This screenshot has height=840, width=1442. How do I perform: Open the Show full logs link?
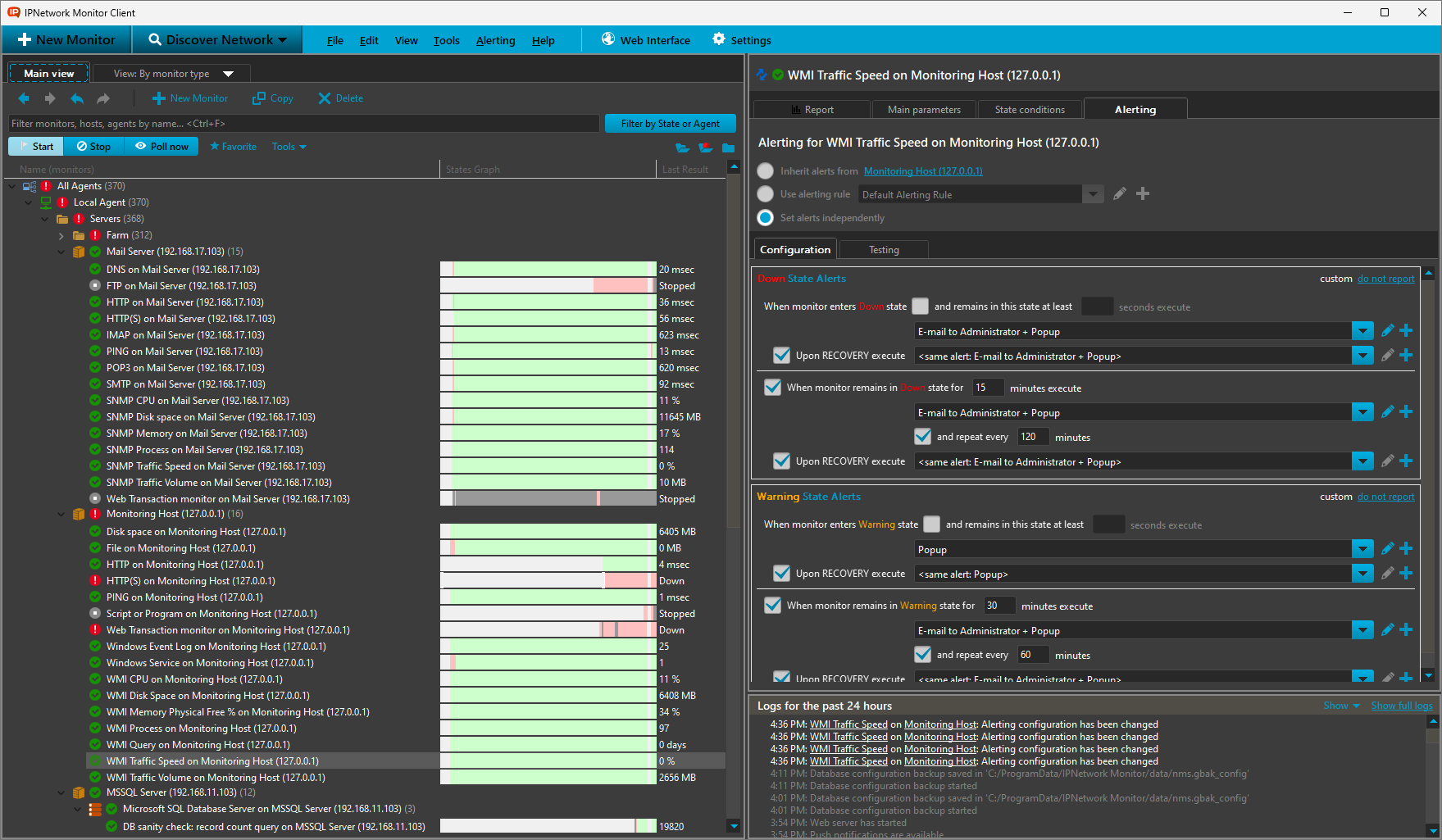(1401, 706)
